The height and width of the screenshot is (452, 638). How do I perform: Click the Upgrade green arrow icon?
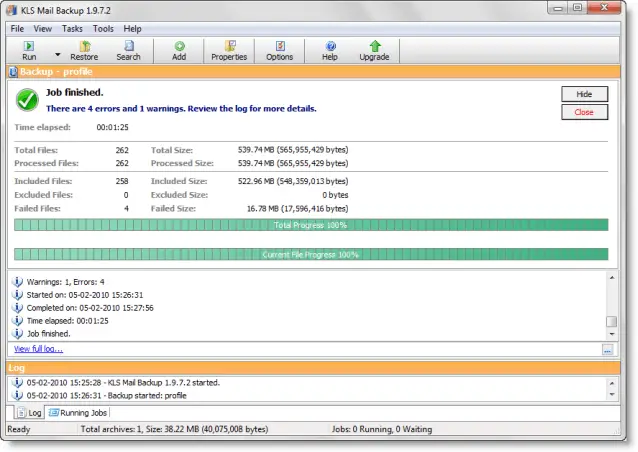[x=375, y=46]
